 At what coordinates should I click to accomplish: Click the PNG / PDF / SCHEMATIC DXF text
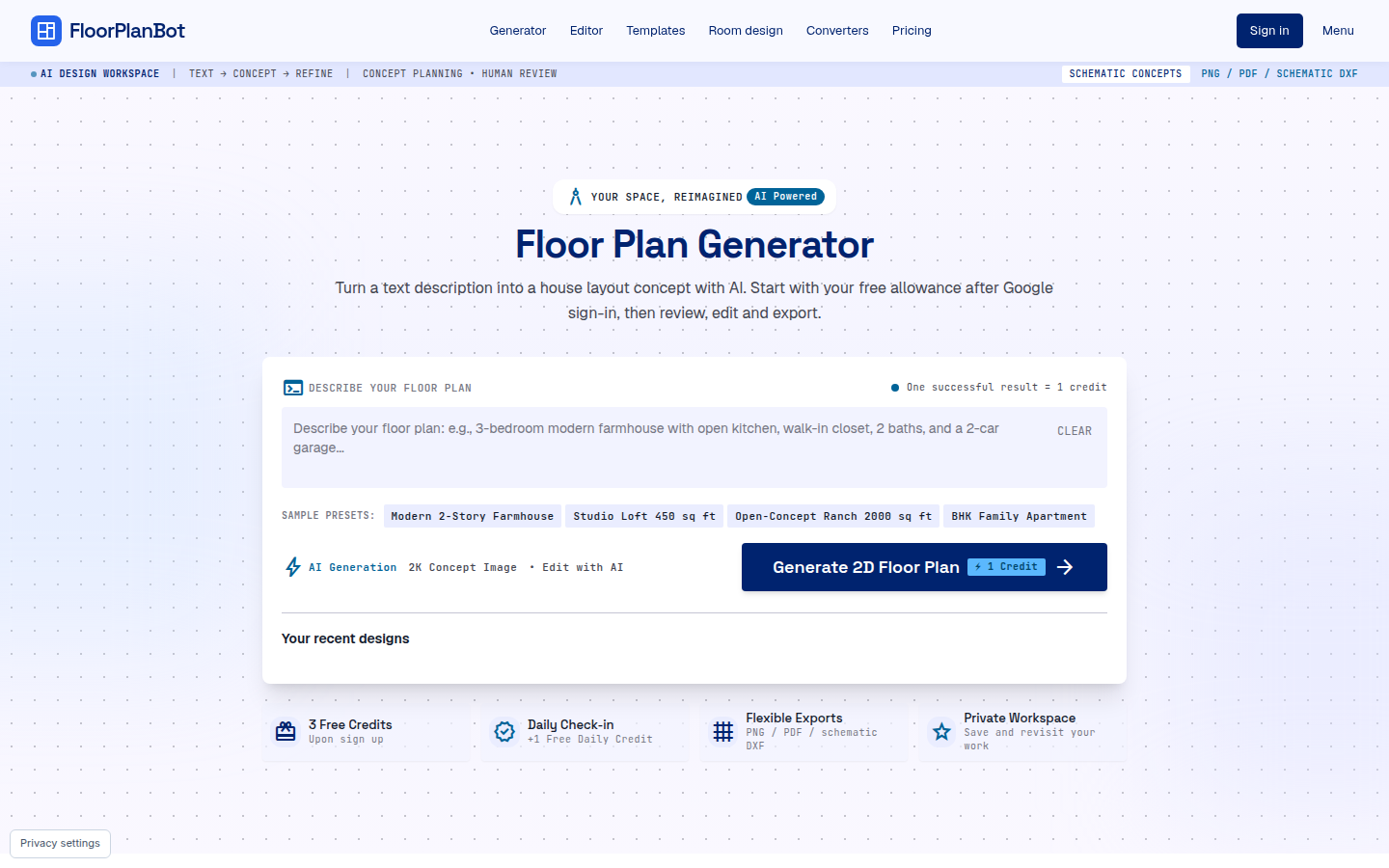[x=1279, y=74]
